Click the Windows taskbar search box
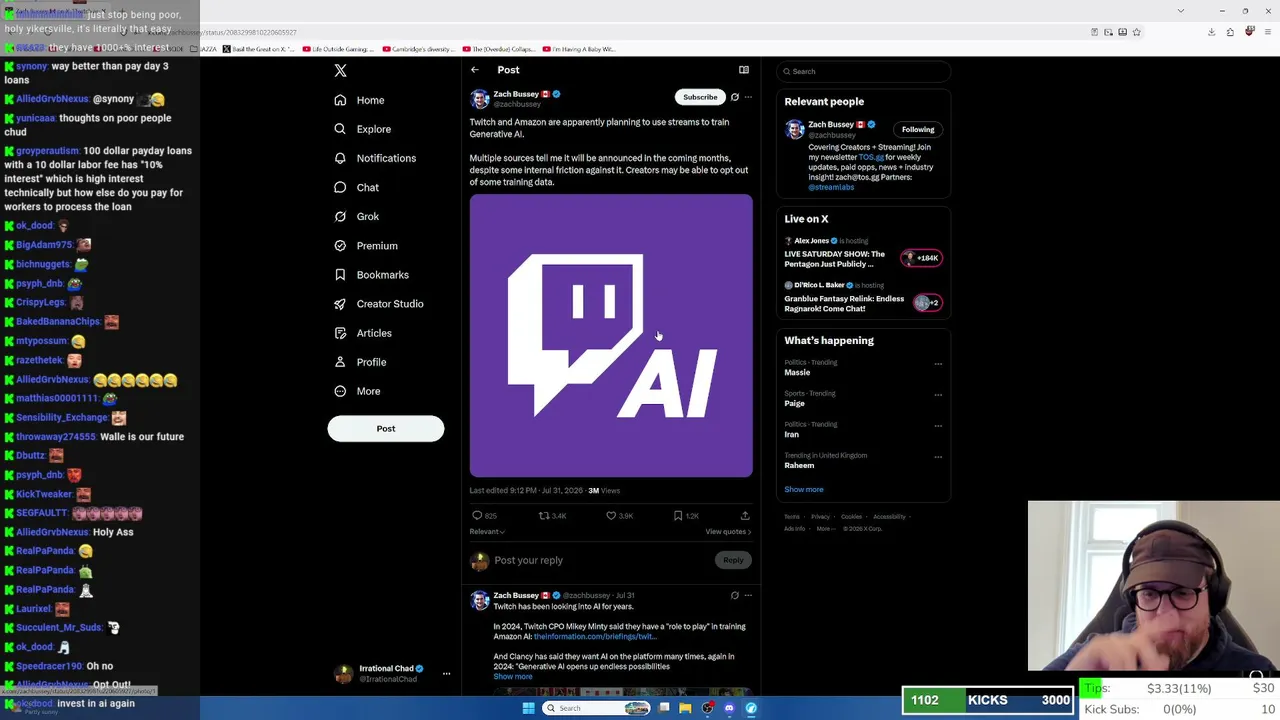Screen dimensions: 1280x720 pos(596,709)
